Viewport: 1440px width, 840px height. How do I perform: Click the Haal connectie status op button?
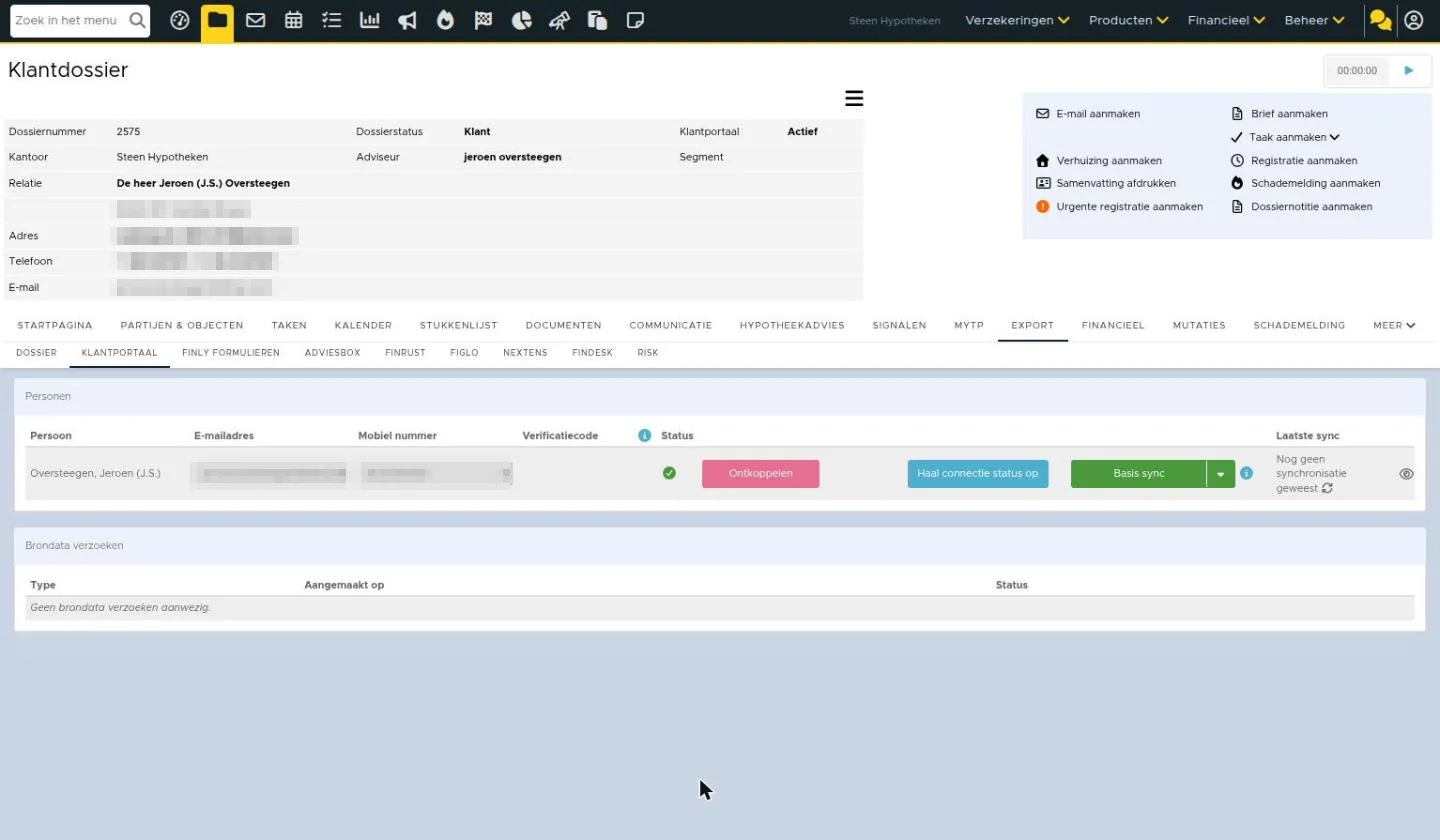click(977, 474)
